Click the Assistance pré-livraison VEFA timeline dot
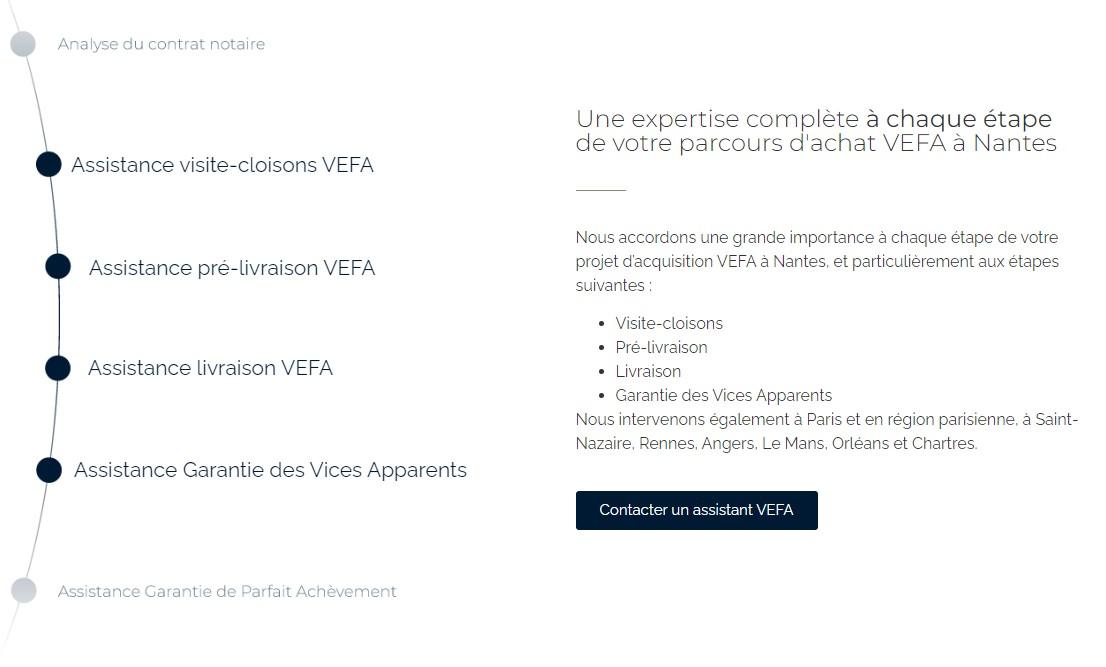 58,267
